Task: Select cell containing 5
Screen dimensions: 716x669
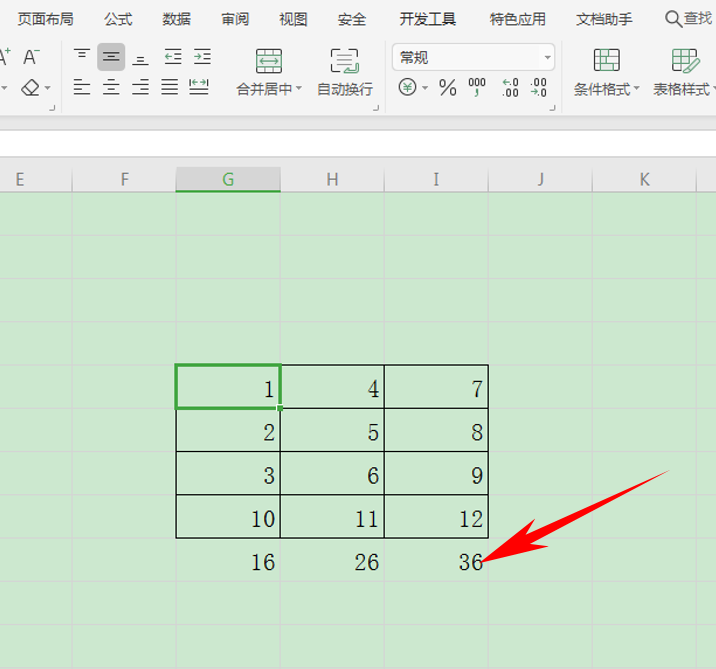Action: click(x=332, y=430)
